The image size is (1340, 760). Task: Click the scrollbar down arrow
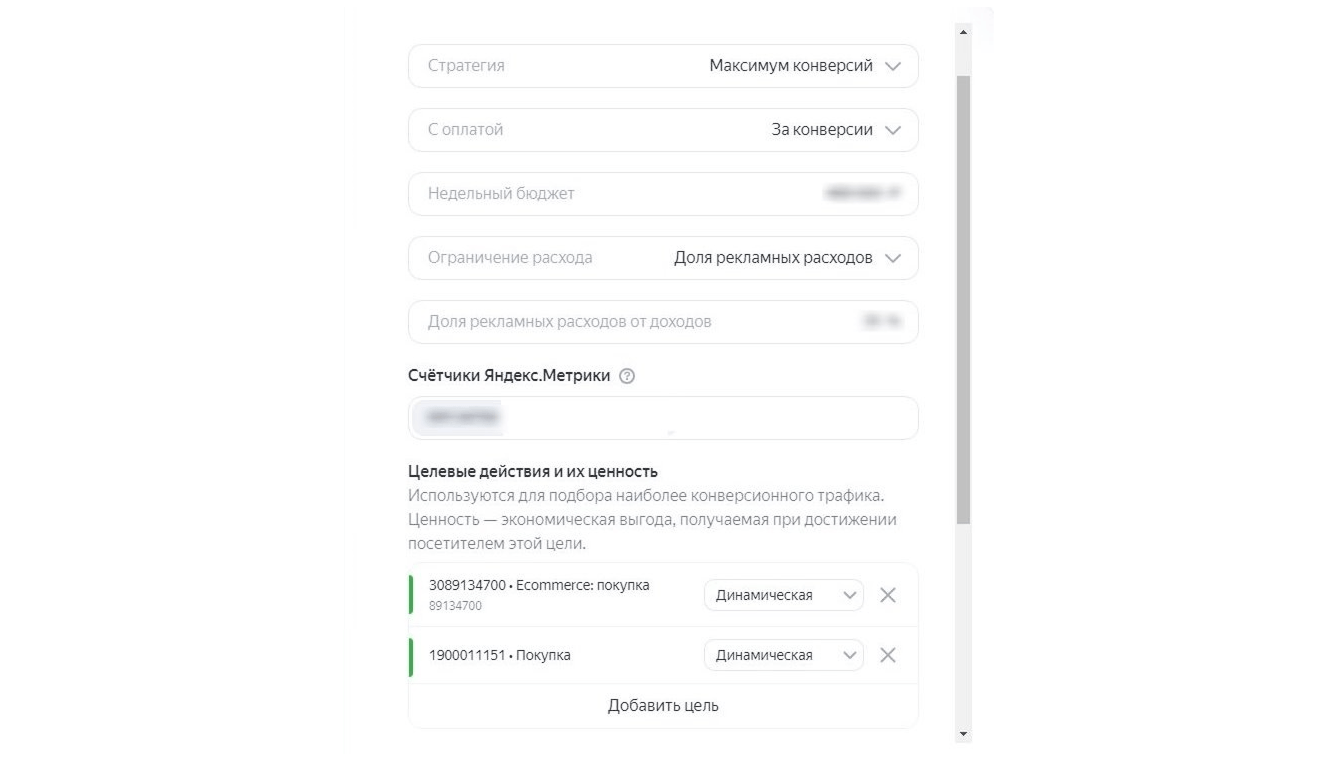pos(963,734)
